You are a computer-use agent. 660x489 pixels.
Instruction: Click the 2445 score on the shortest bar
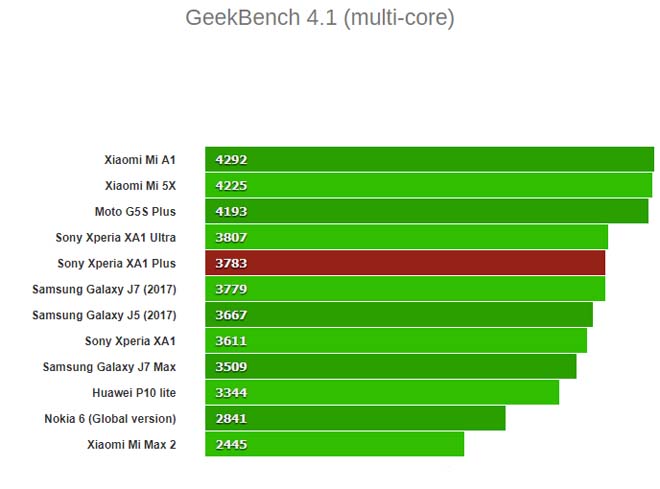pyautogui.click(x=230, y=444)
